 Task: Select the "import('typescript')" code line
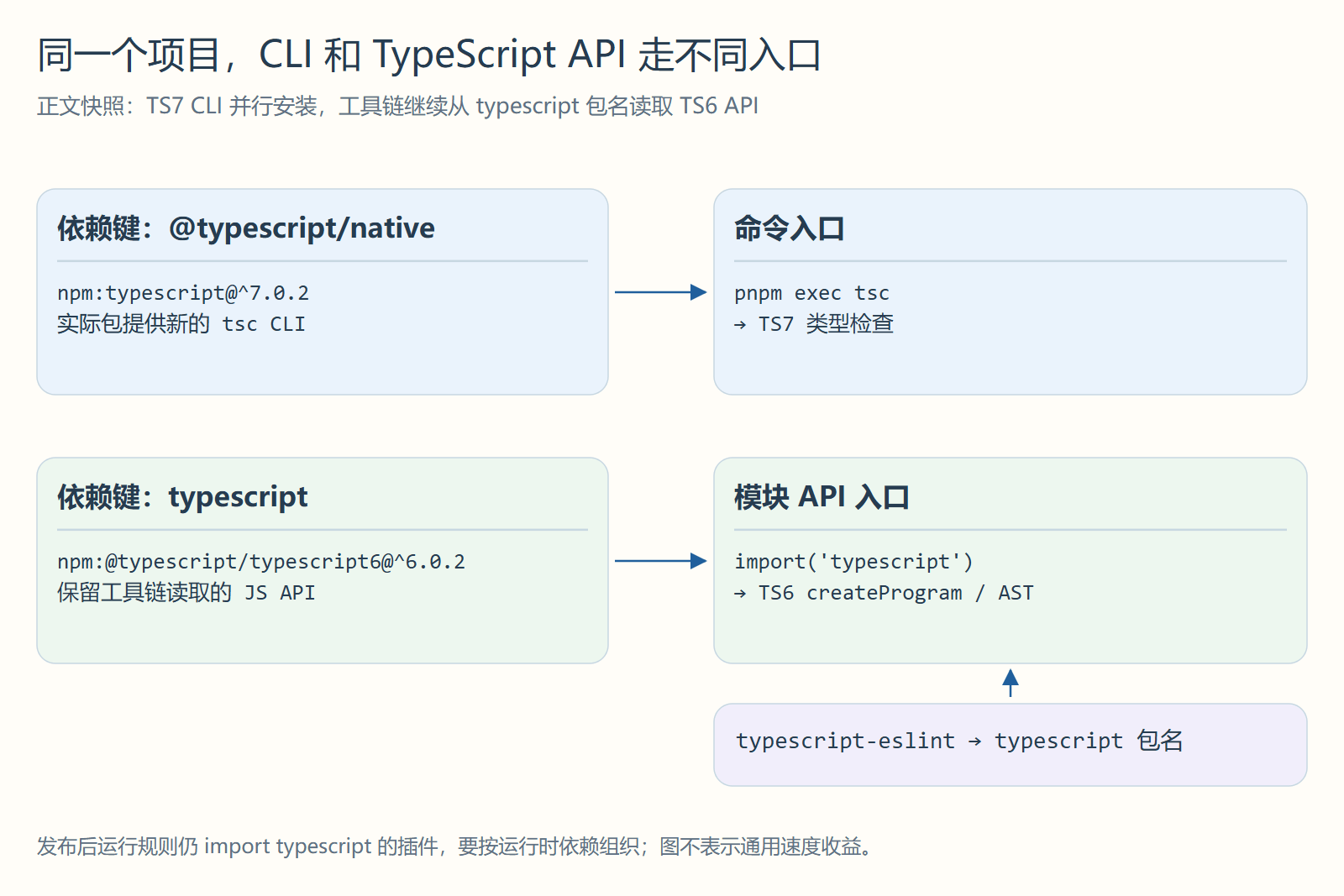853,562
